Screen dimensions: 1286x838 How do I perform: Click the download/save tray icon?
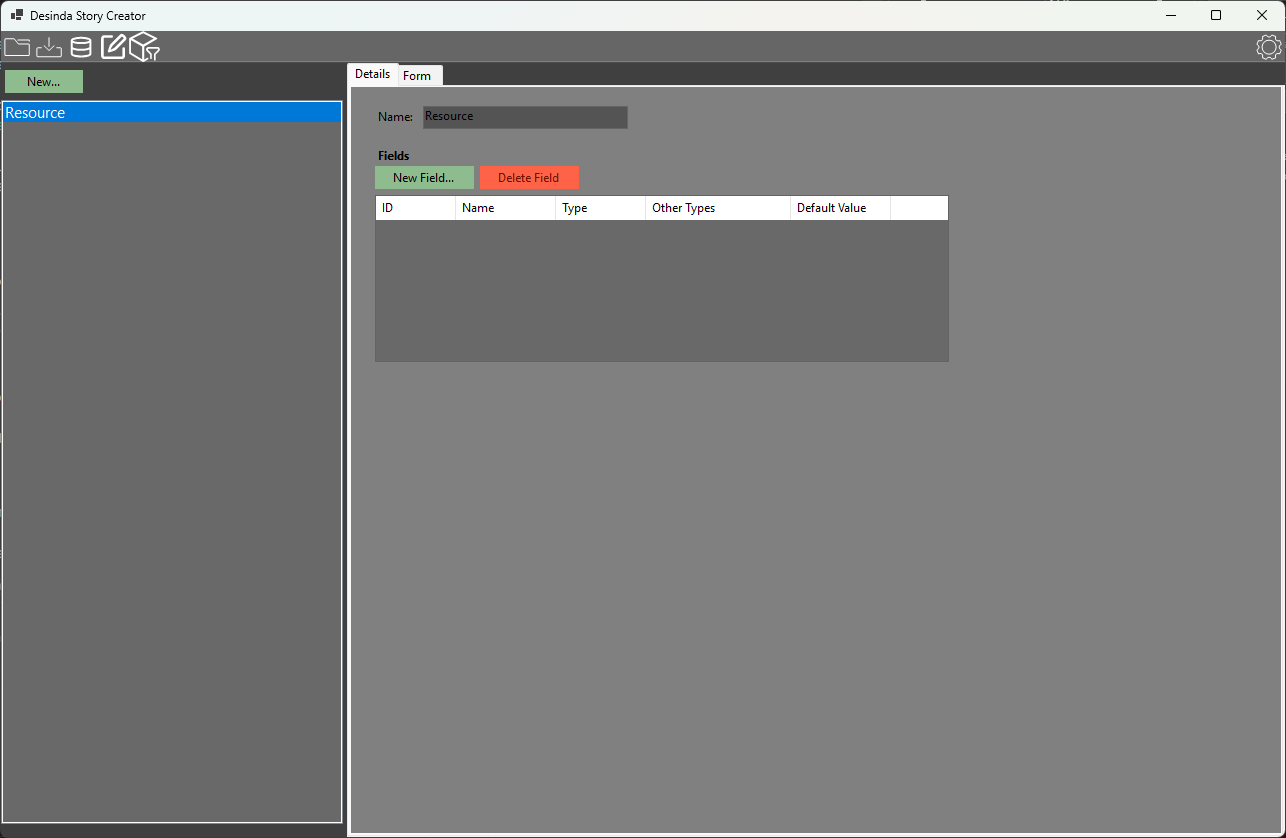pos(49,47)
